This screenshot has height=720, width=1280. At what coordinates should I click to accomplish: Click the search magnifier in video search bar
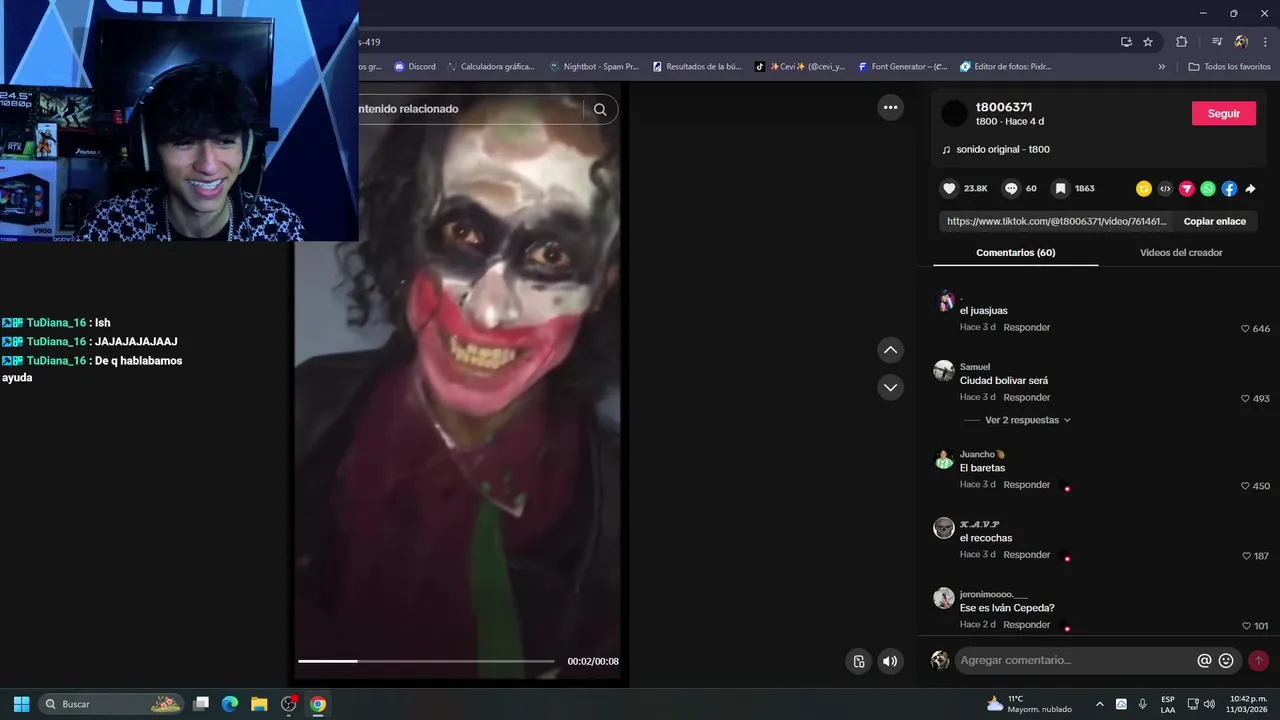[x=600, y=109]
